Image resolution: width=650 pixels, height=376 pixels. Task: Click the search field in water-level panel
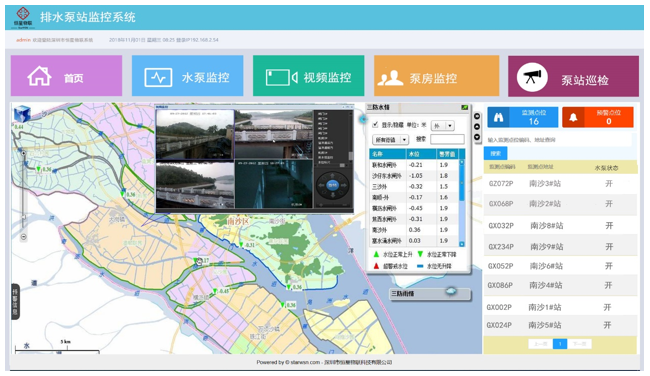[x=447, y=139]
